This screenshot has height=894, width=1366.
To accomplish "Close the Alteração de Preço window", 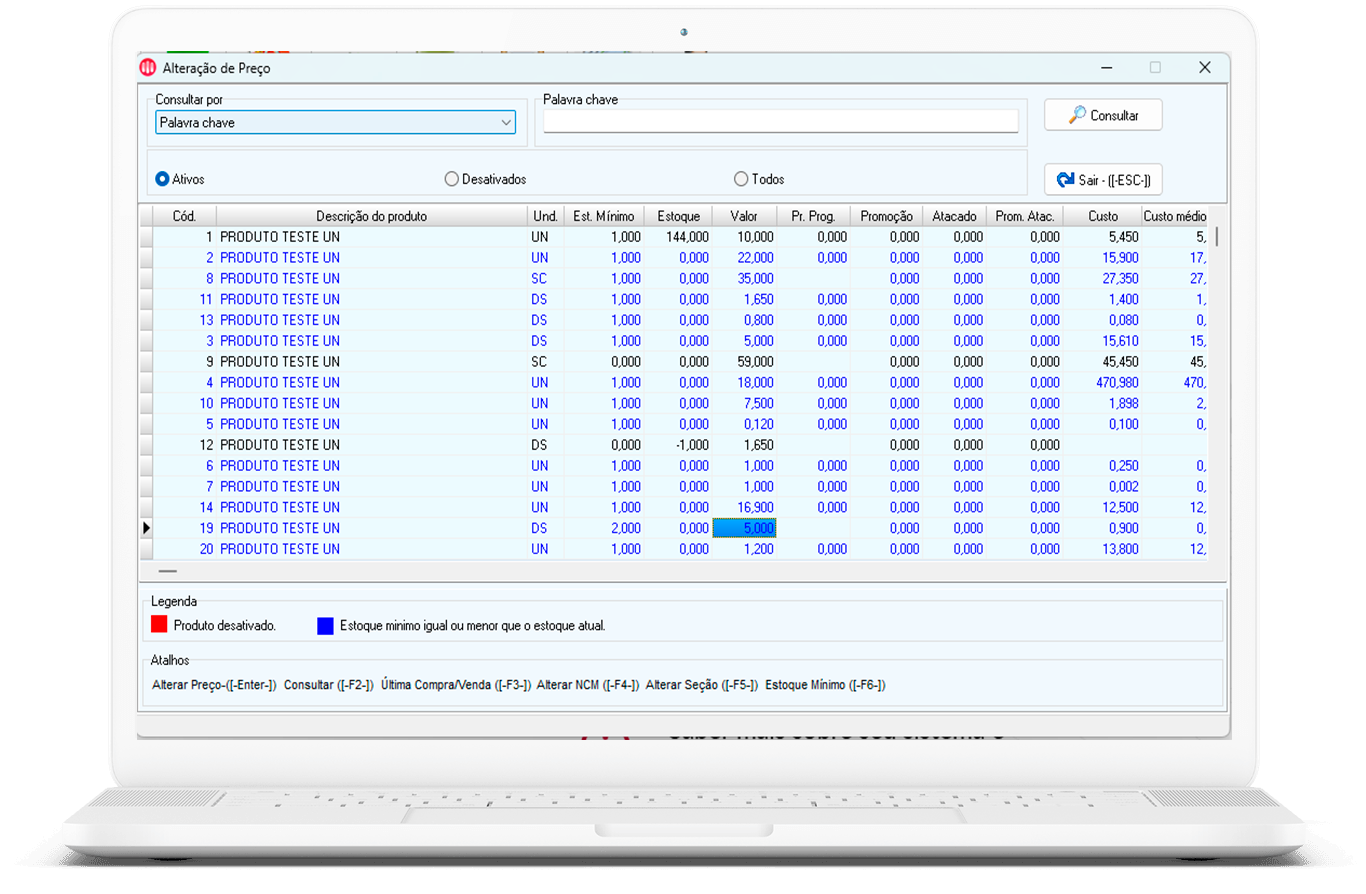I will [1205, 68].
